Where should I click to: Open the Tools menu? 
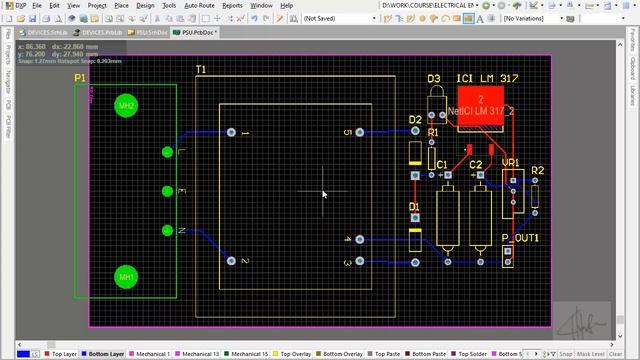tap(169, 6)
